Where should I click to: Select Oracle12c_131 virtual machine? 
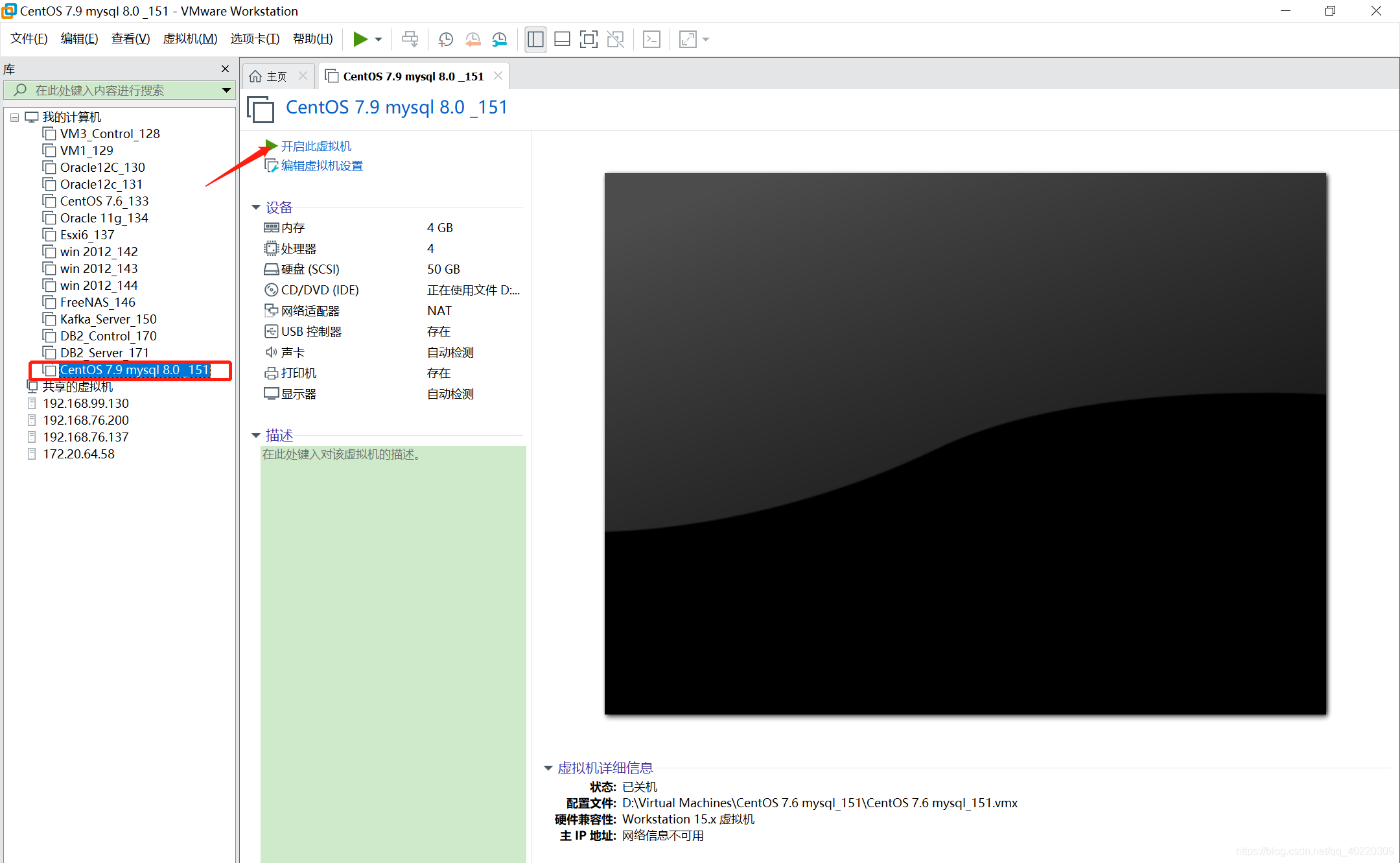tap(101, 184)
